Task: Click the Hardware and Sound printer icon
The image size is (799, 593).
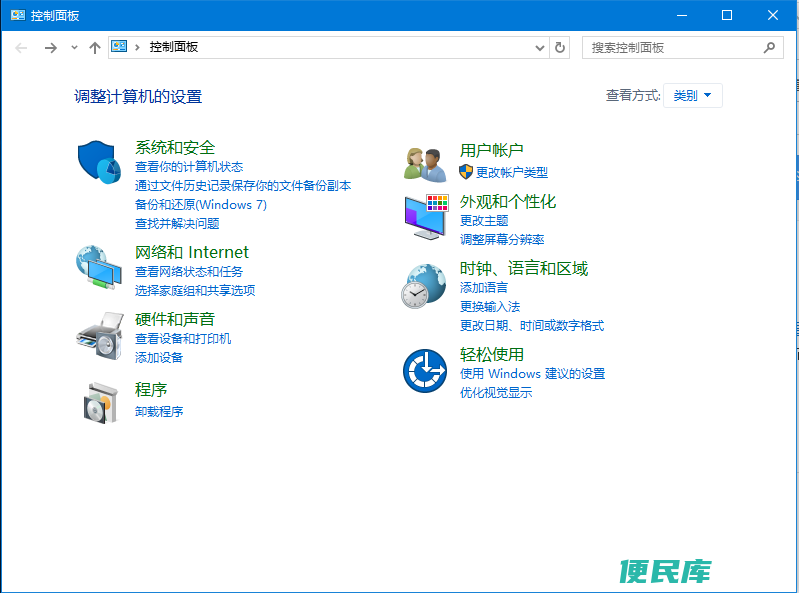Action: (100, 336)
